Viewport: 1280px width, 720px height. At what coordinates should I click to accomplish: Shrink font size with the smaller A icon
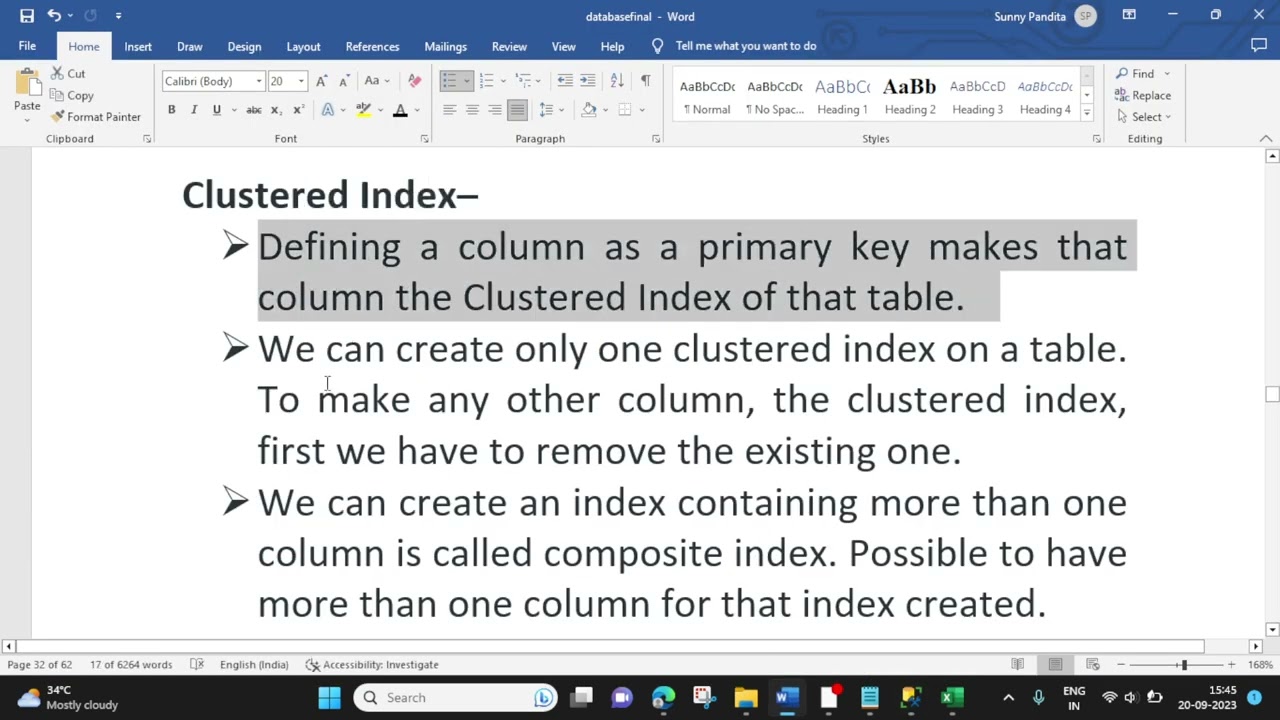343,81
